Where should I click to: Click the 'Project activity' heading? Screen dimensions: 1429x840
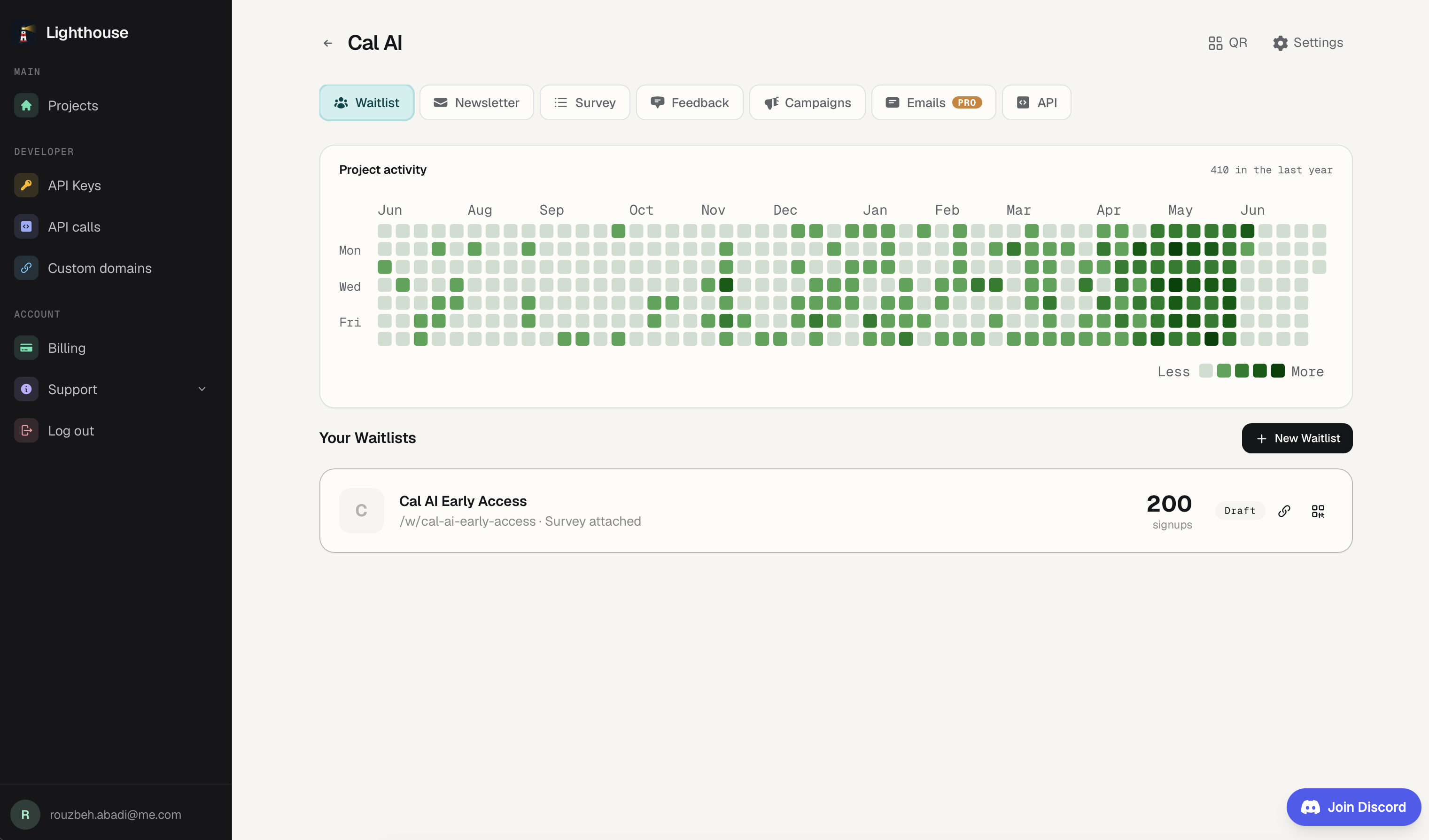(383, 170)
